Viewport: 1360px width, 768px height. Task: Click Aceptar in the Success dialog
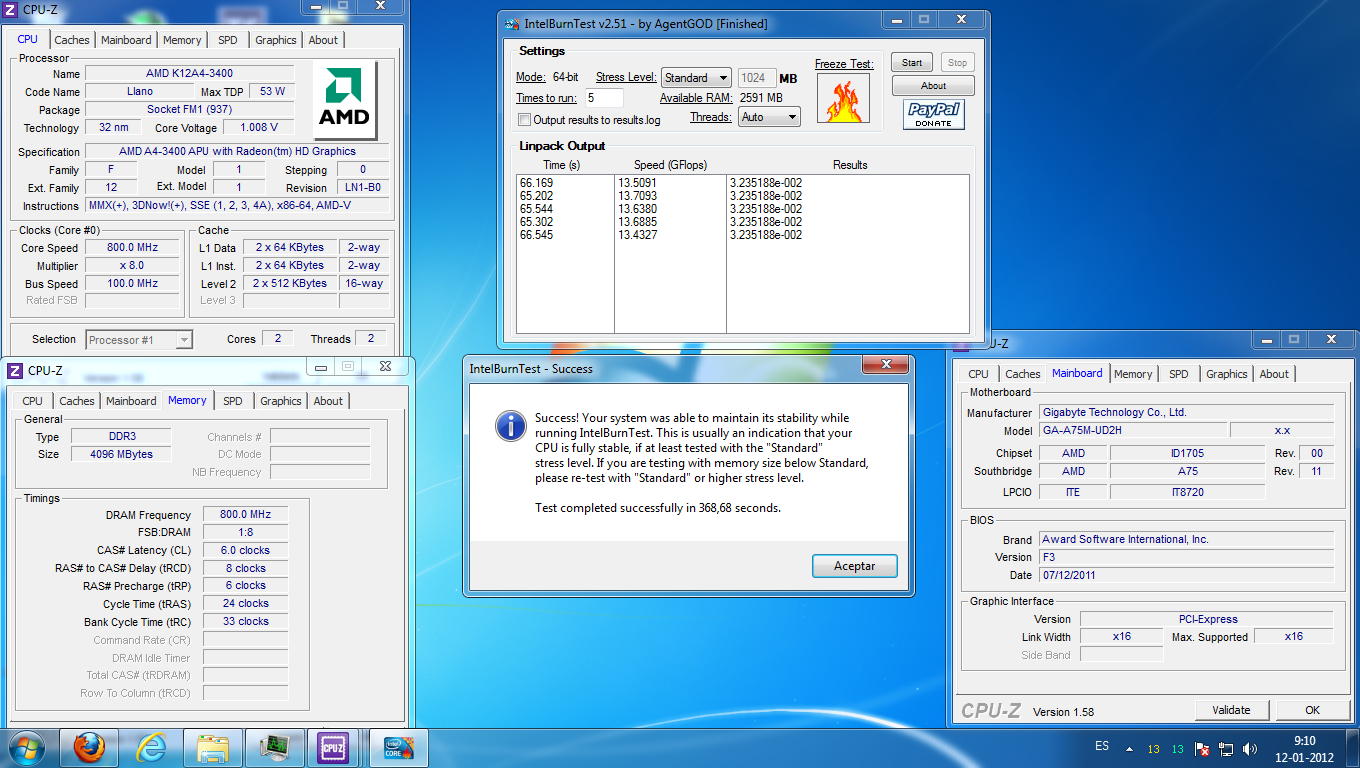click(855, 566)
